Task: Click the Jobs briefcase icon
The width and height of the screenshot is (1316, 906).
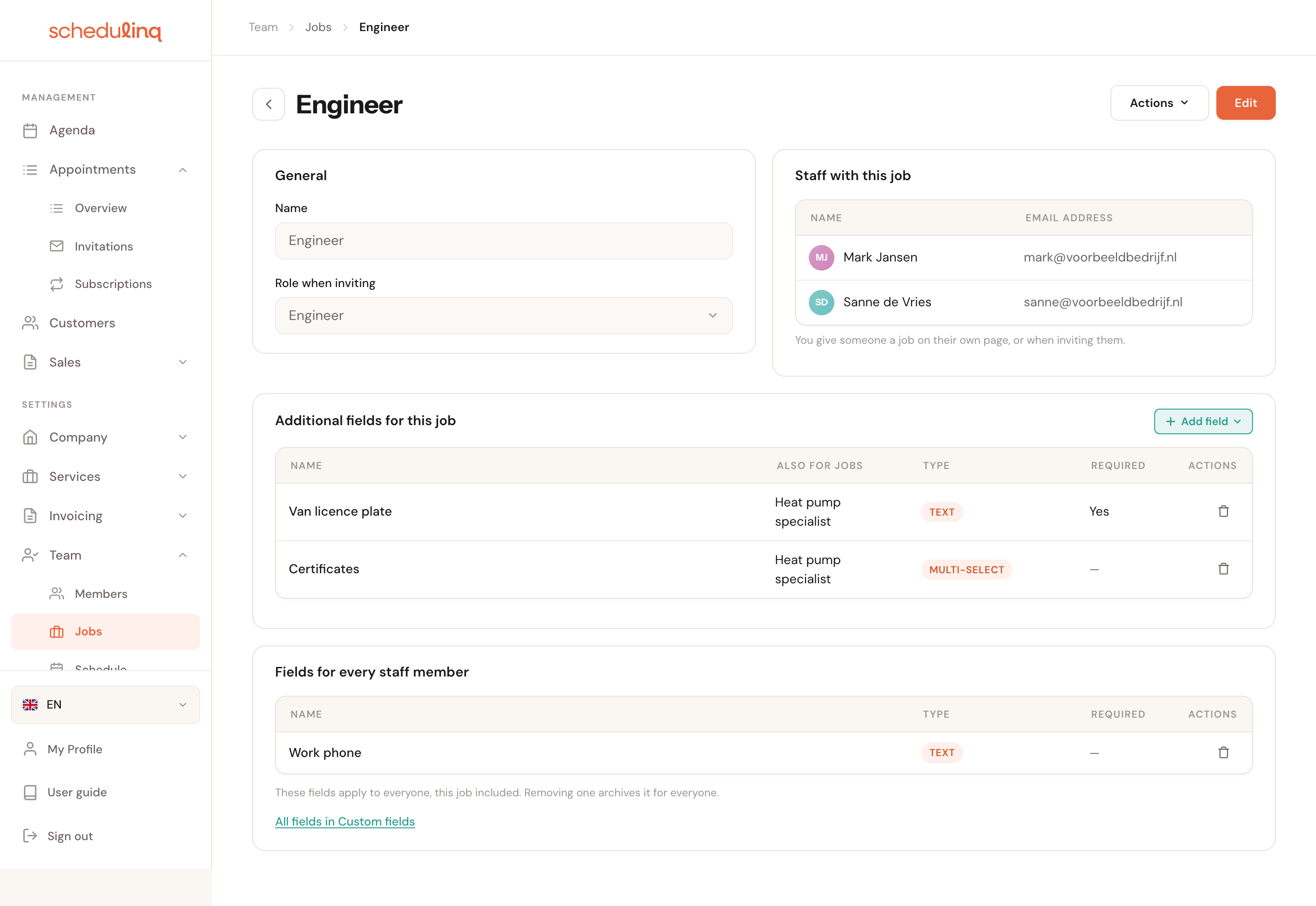Action: click(x=57, y=632)
